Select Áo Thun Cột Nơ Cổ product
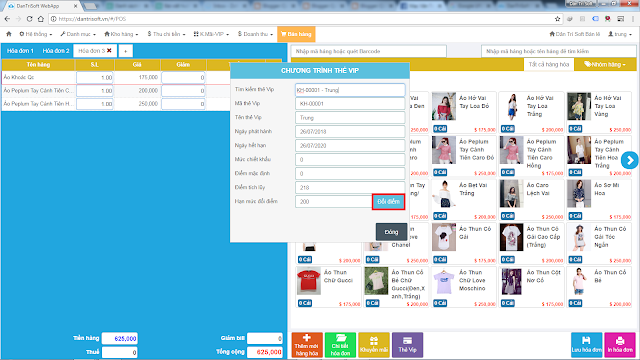Screen dimensions: 640x360 click(x=531, y=287)
